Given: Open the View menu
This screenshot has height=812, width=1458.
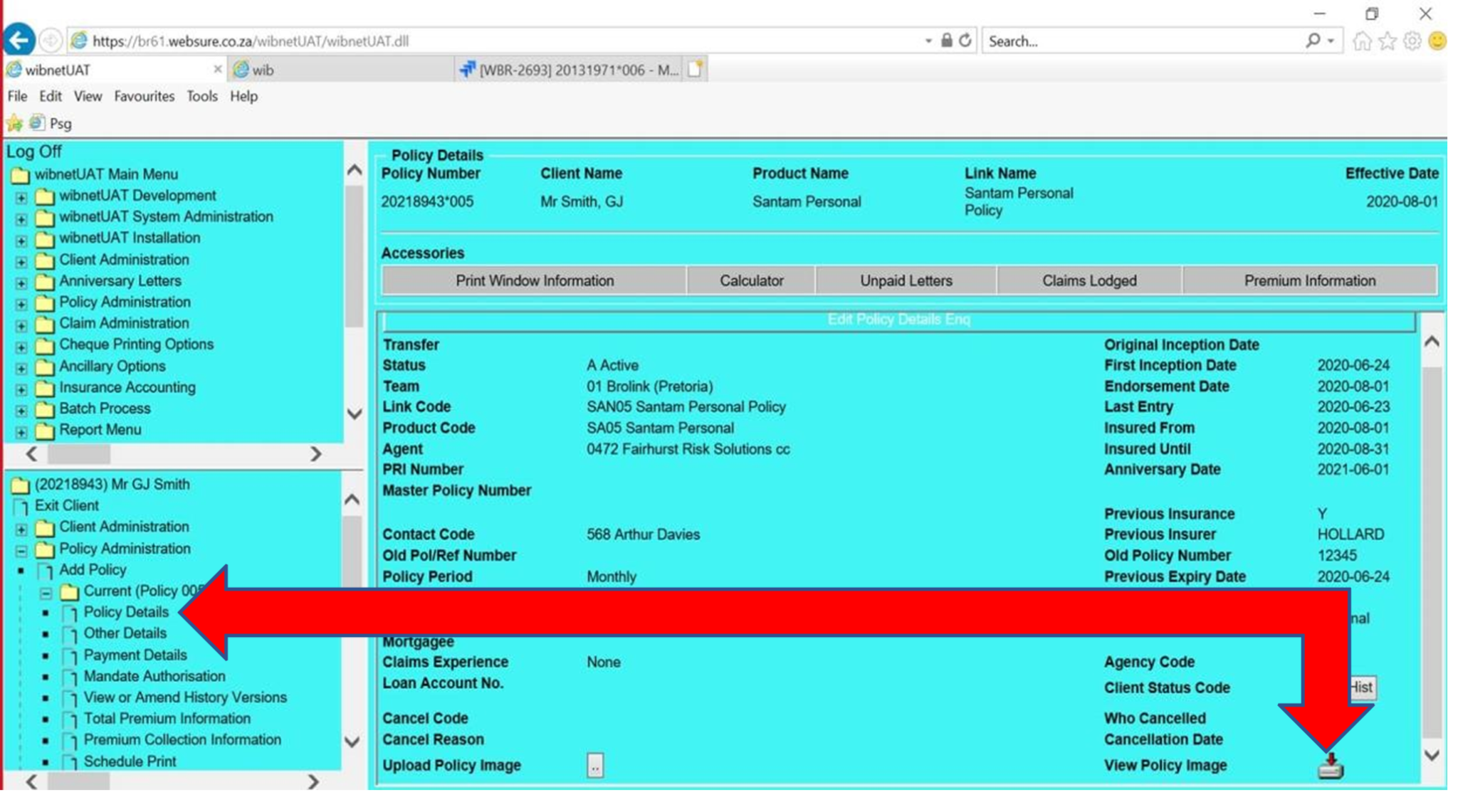Looking at the screenshot, I should pyautogui.click(x=88, y=96).
